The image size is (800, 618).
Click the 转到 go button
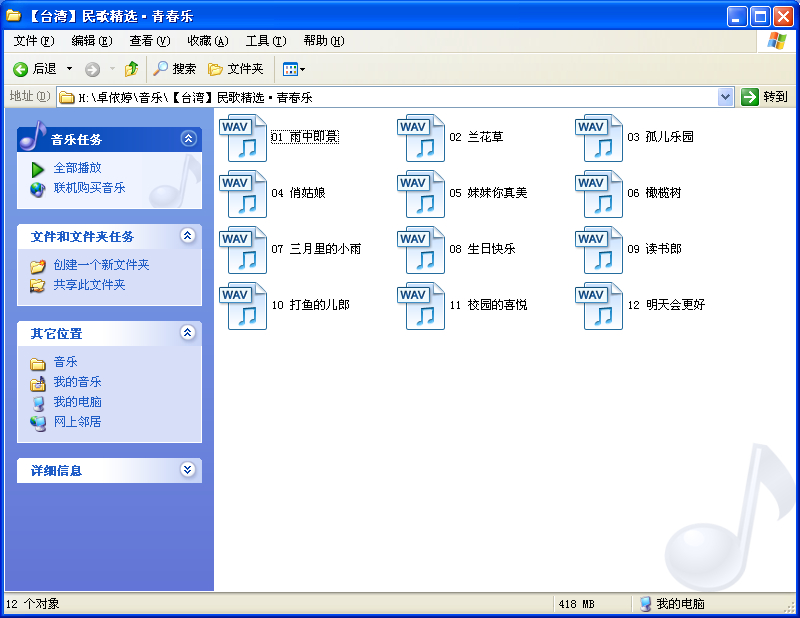[764, 96]
